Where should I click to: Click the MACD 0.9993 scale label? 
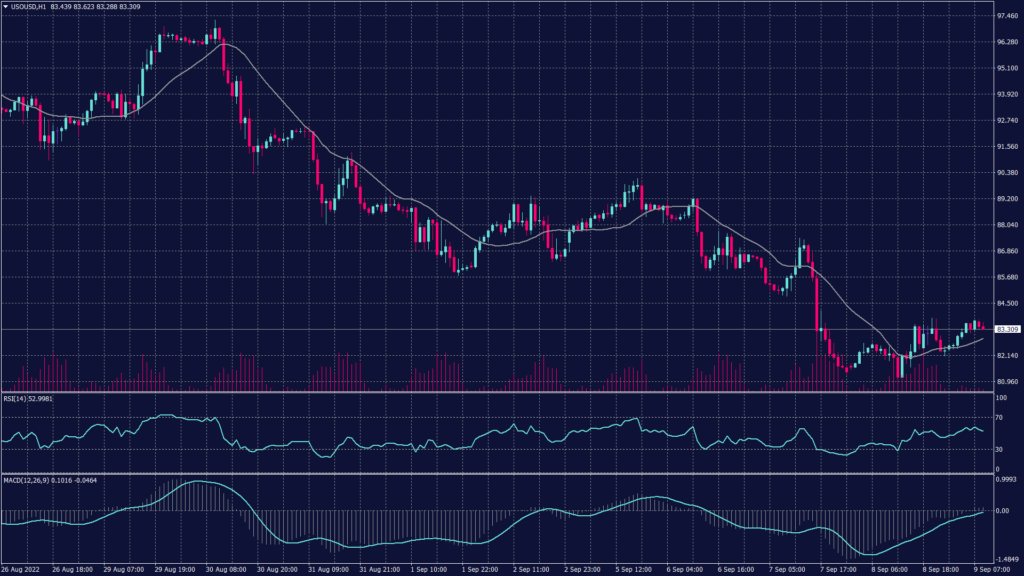pyautogui.click(x=1003, y=479)
